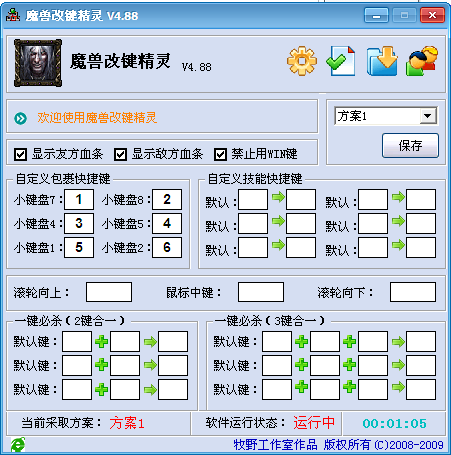Minimize the 魔兽改键精灵 window
Image resolution: width=451 pixels, height=455 pixels.
coord(376,15)
